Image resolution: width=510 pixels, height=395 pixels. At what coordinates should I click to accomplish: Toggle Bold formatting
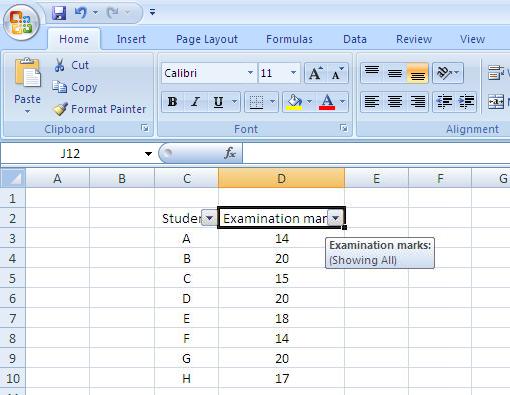172,102
